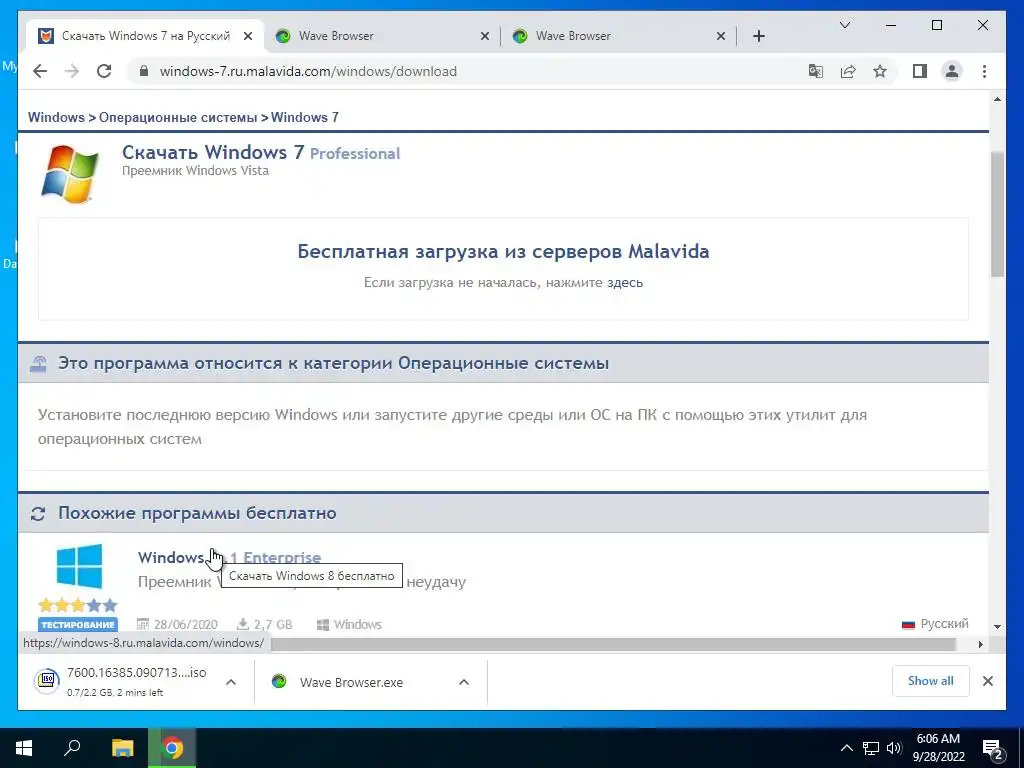
Task: Expand options for the ISO download
Action: [x=231, y=682]
